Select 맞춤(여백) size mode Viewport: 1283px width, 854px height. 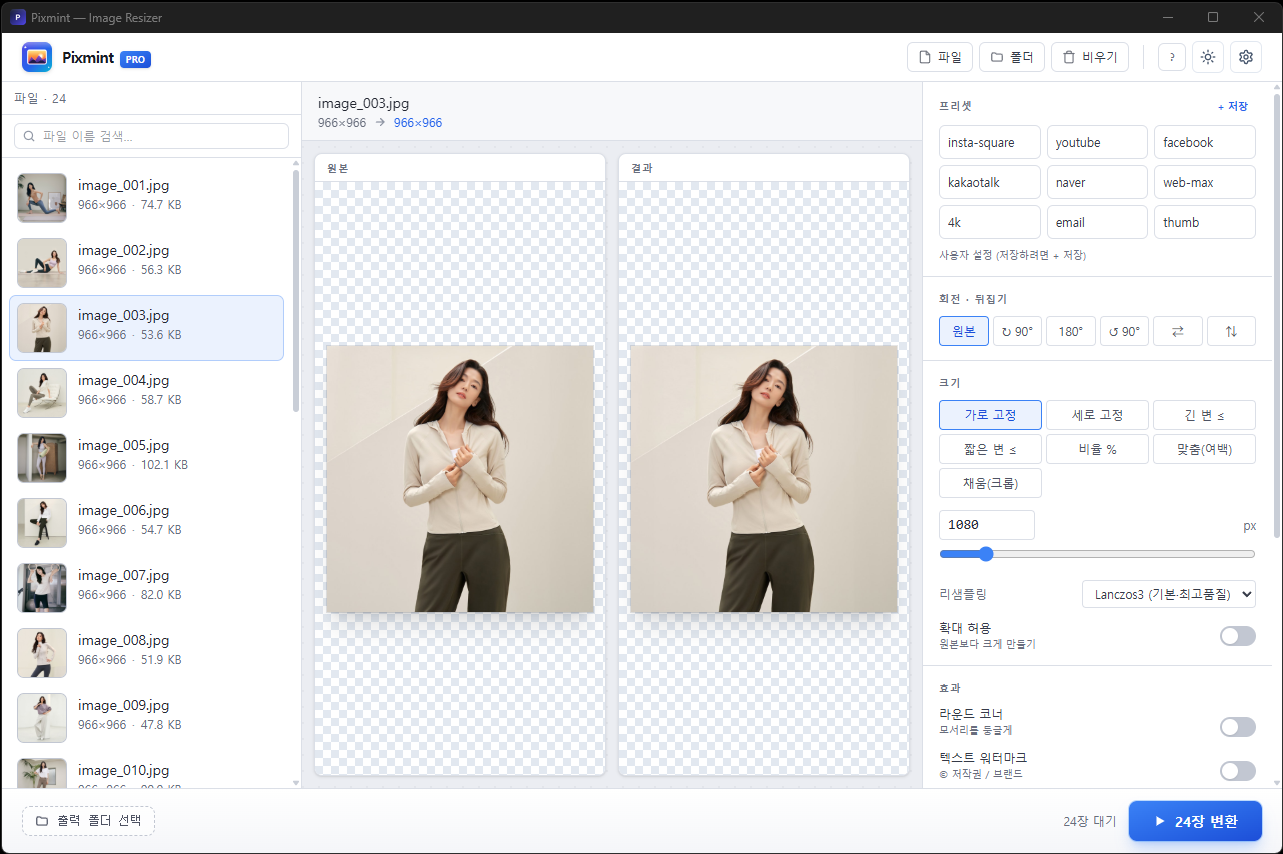pos(1205,449)
